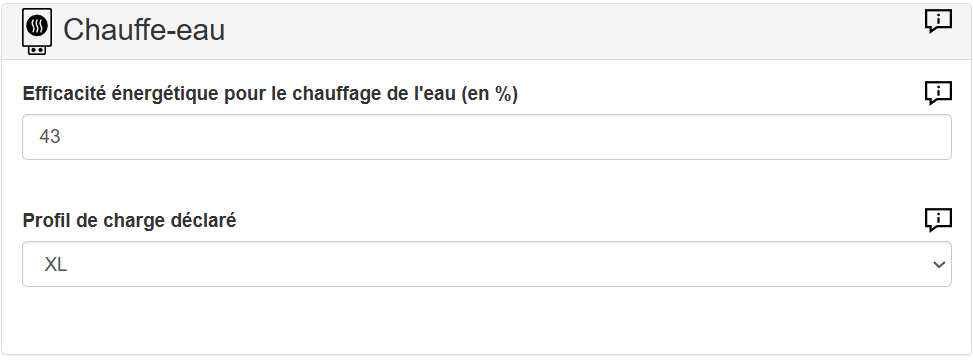
Task: Click the info speech-bubble icon above the 43 field
Action: [x=938, y=93]
